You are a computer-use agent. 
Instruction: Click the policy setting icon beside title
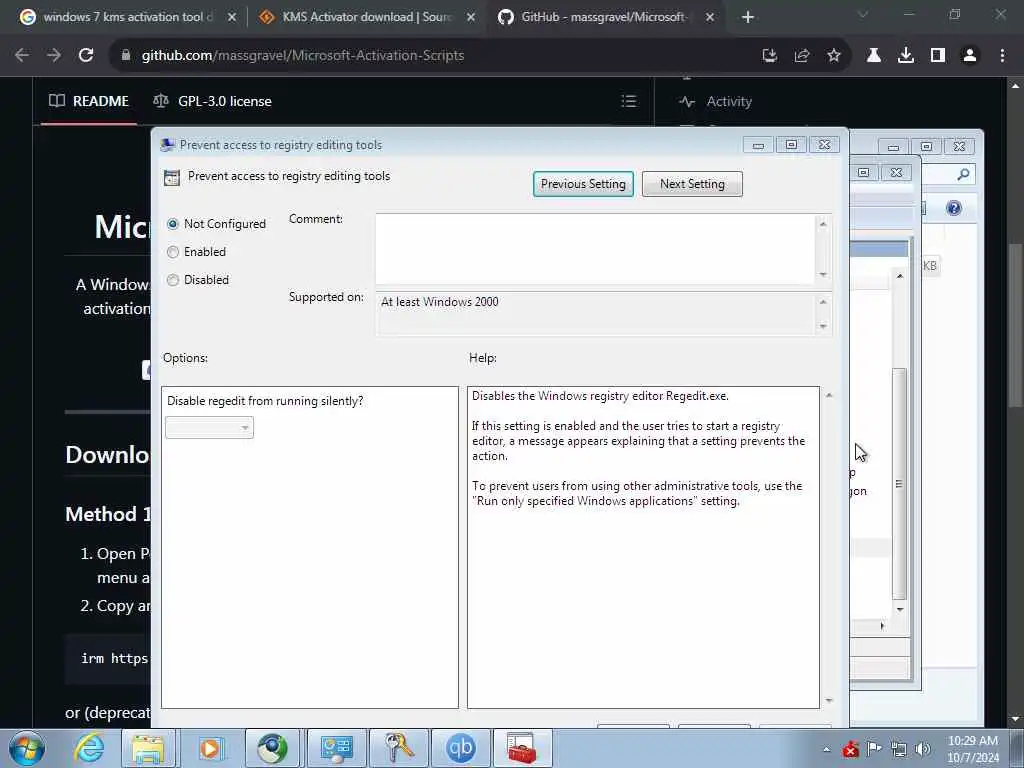tap(172, 177)
